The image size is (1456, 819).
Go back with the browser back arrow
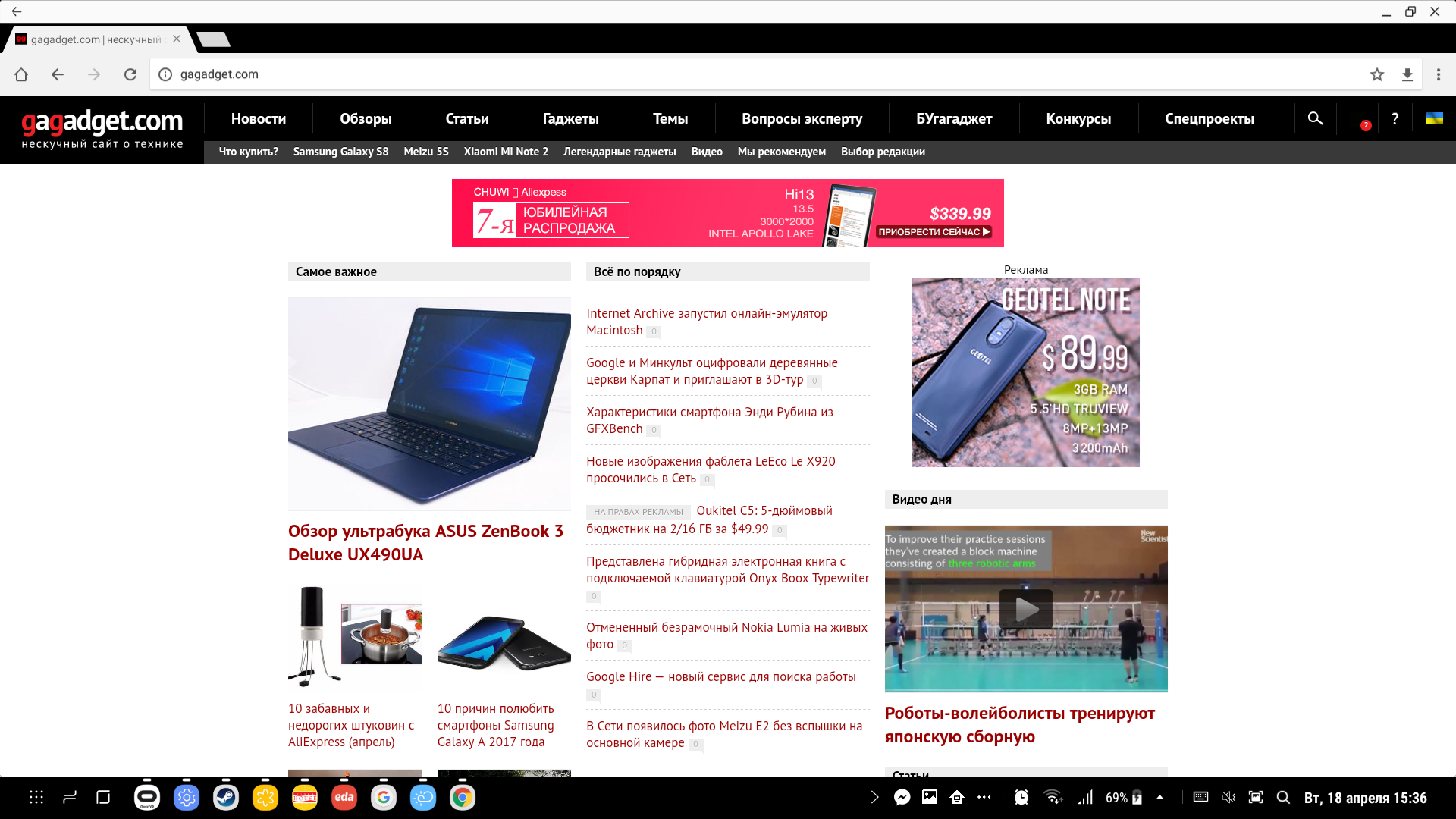(x=58, y=74)
